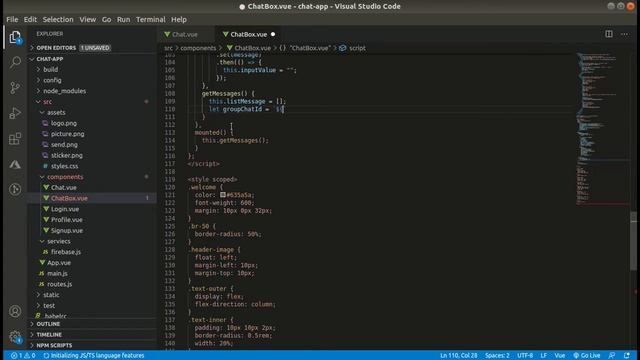This screenshot has height=360, width=640.
Task: Open logo.png in the explorer
Action: click(92, 123)
